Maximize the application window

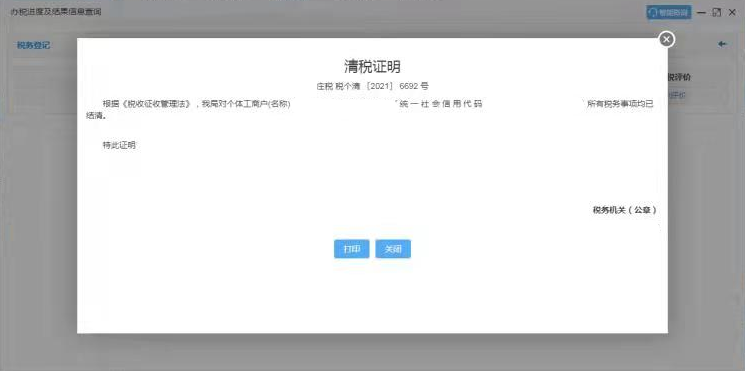[x=716, y=12]
